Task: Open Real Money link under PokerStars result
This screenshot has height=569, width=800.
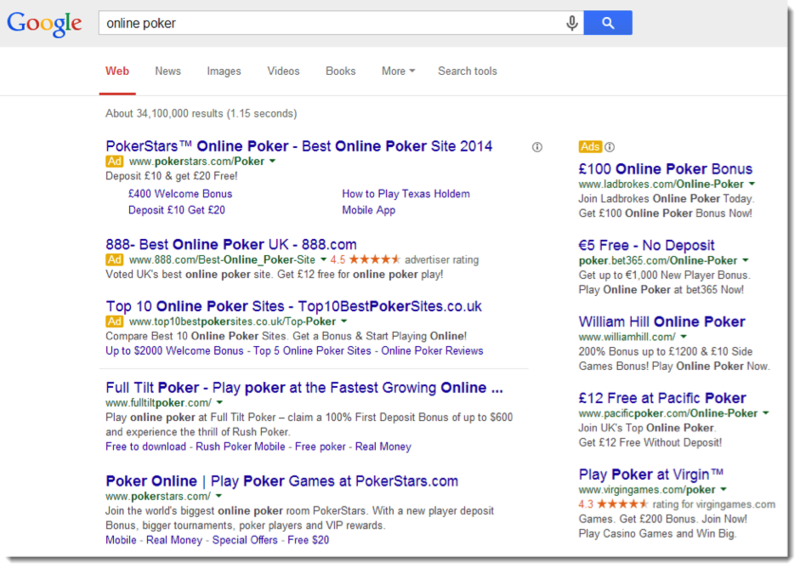Action: [174, 540]
